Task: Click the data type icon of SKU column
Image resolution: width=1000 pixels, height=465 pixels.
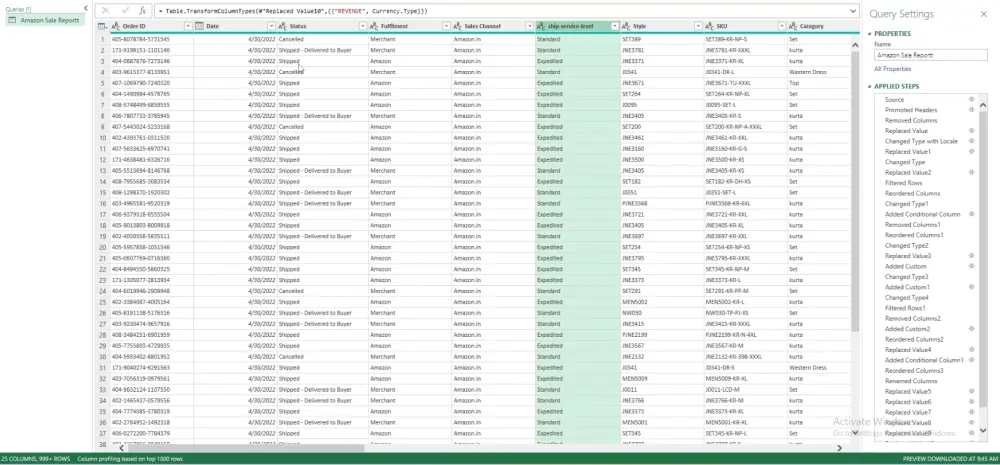Action: click(710, 26)
